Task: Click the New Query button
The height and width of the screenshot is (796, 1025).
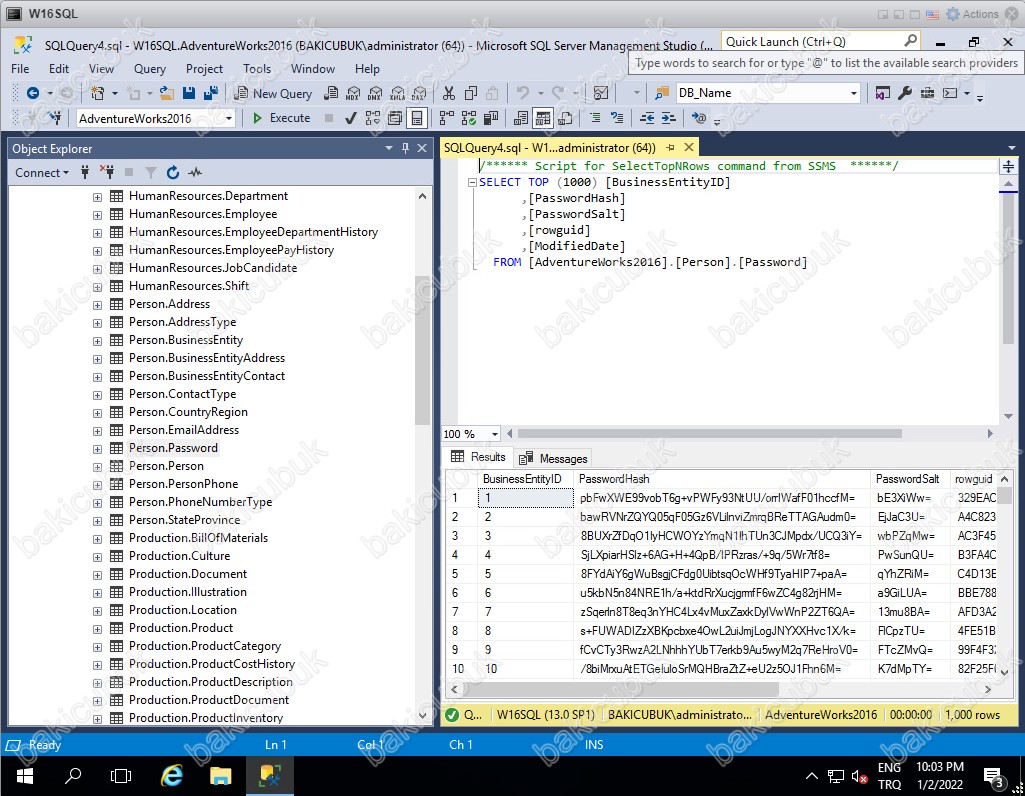Action: pyautogui.click(x=273, y=93)
